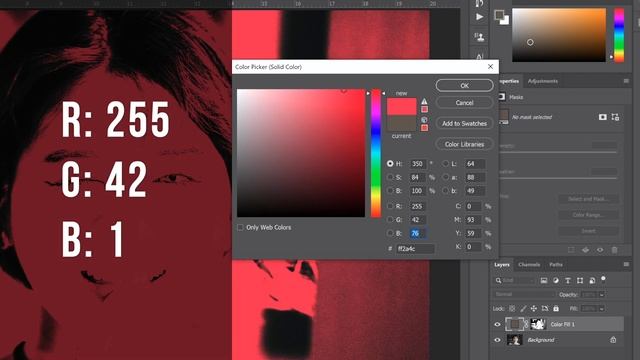Enable the Only Web Colors checkbox

click(x=240, y=227)
